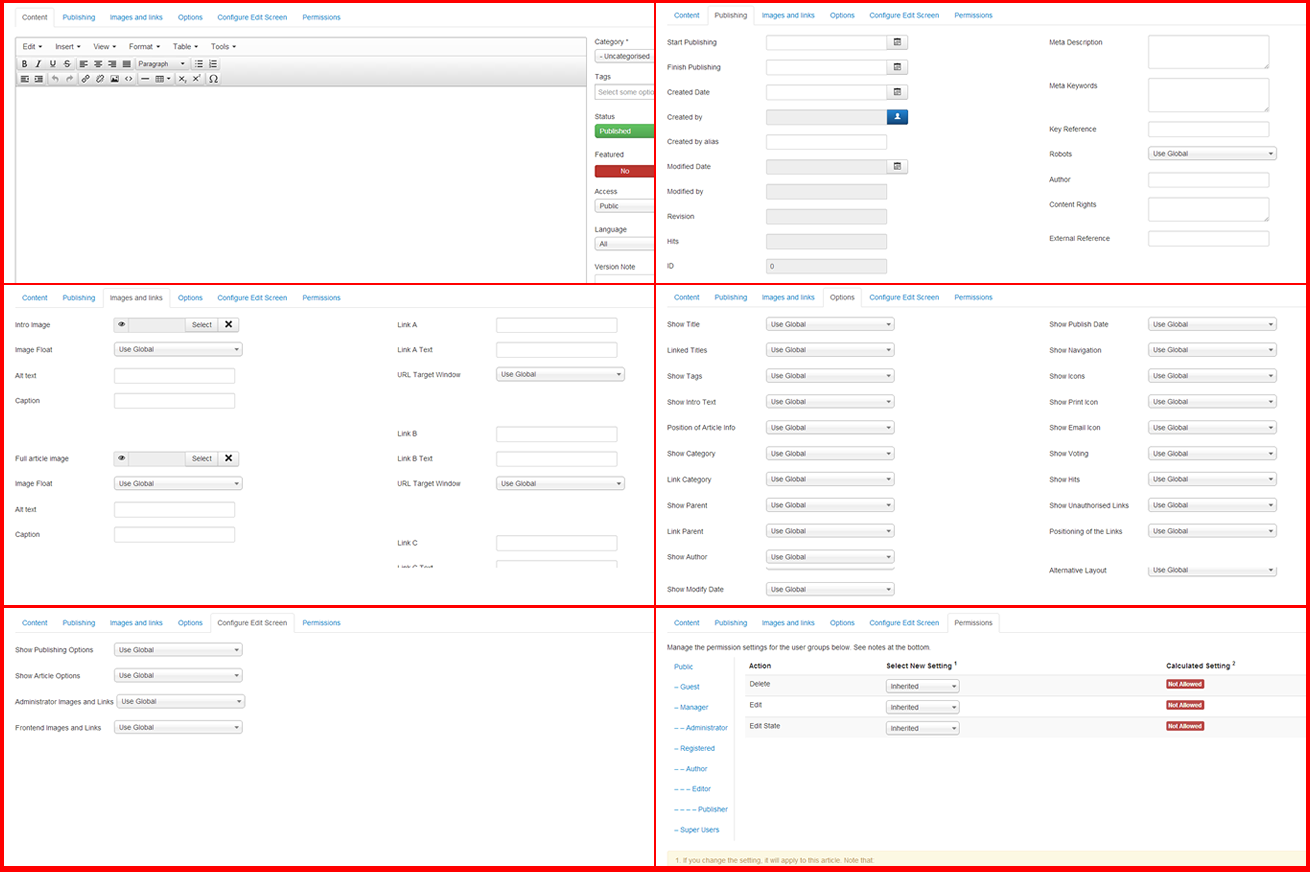The image size is (1310, 872).
Task: Insert special character with the omega icon
Action: click(213, 78)
